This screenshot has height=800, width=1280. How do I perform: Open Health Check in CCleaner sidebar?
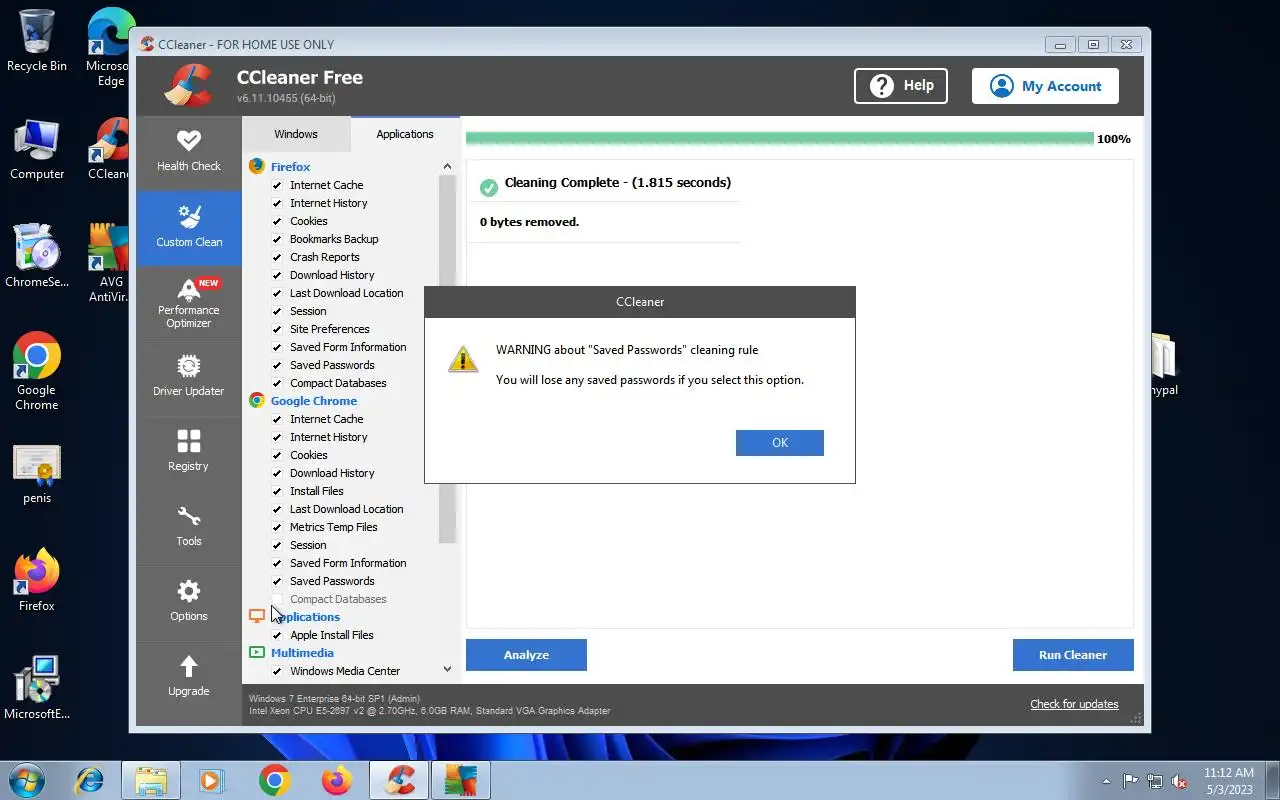click(x=189, y=150)
